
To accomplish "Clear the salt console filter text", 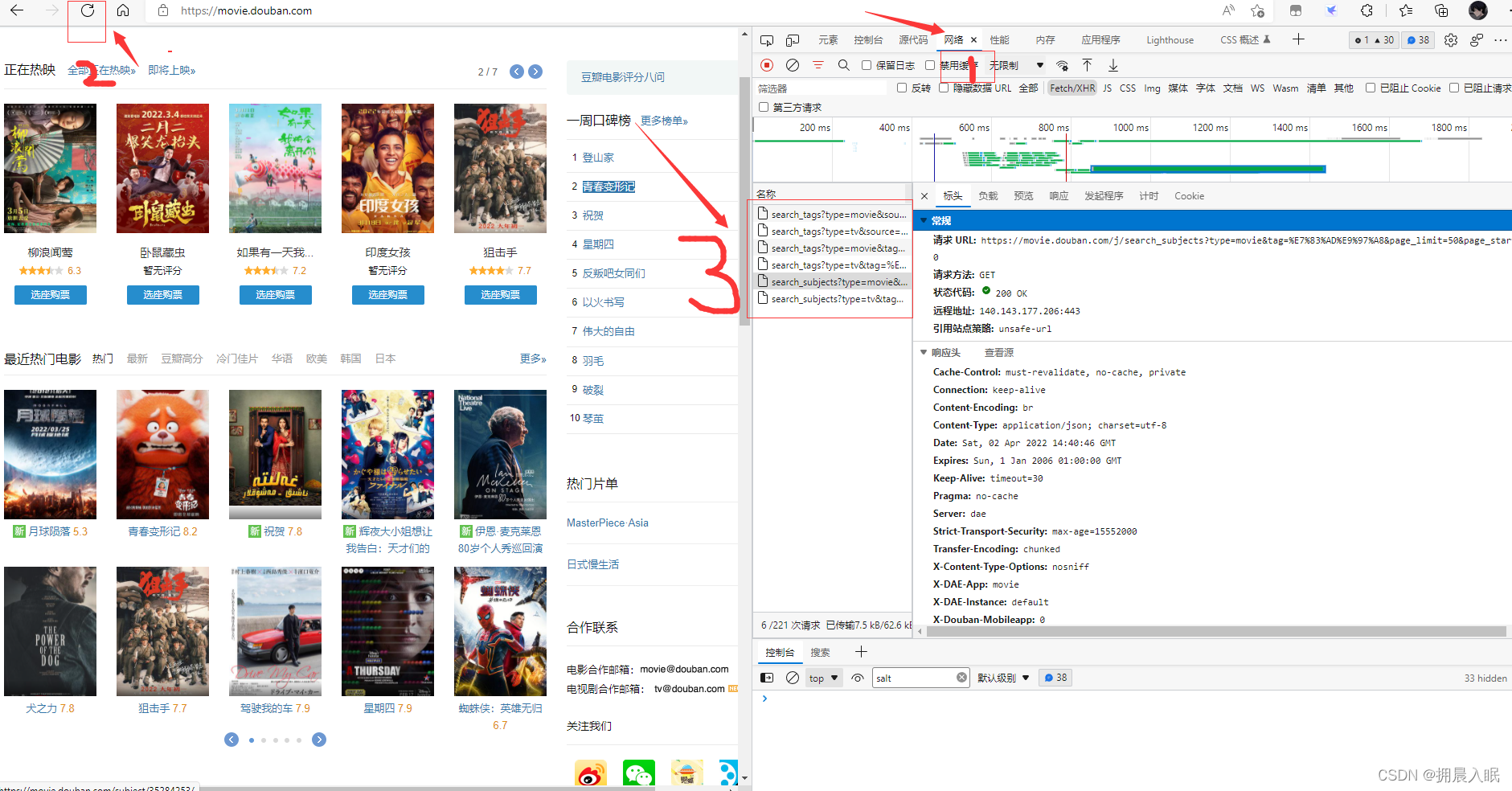I will pyautogui.click(x=961, y=678).
